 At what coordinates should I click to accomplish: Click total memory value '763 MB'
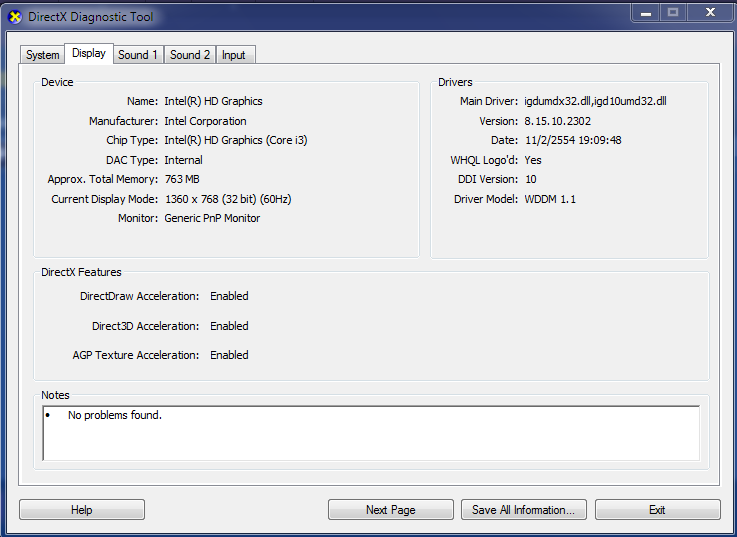pos(182,179)
